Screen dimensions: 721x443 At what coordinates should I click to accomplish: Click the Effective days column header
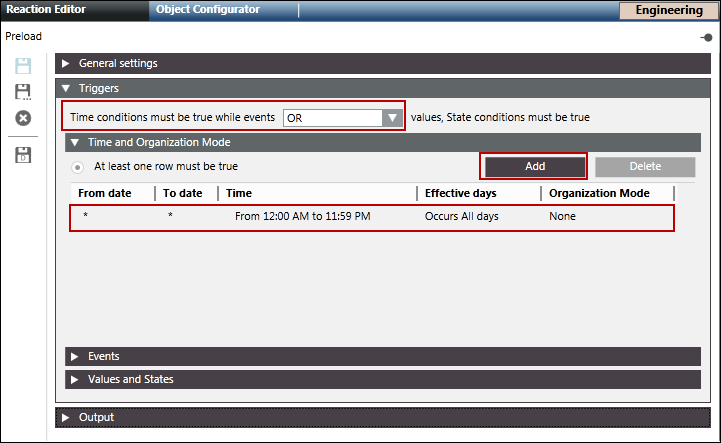[x=460, y=193]
